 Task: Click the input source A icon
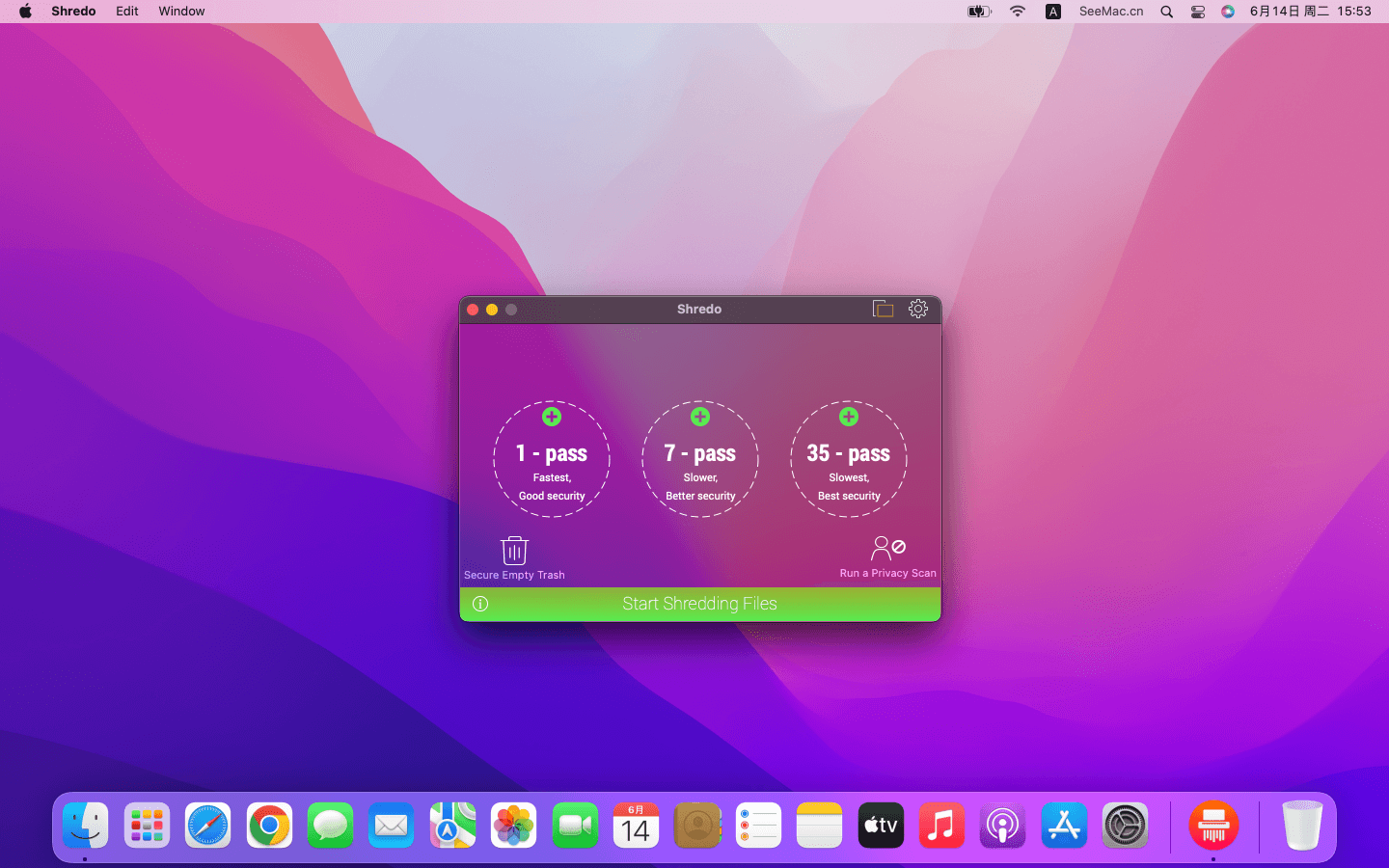point(1053,12)
